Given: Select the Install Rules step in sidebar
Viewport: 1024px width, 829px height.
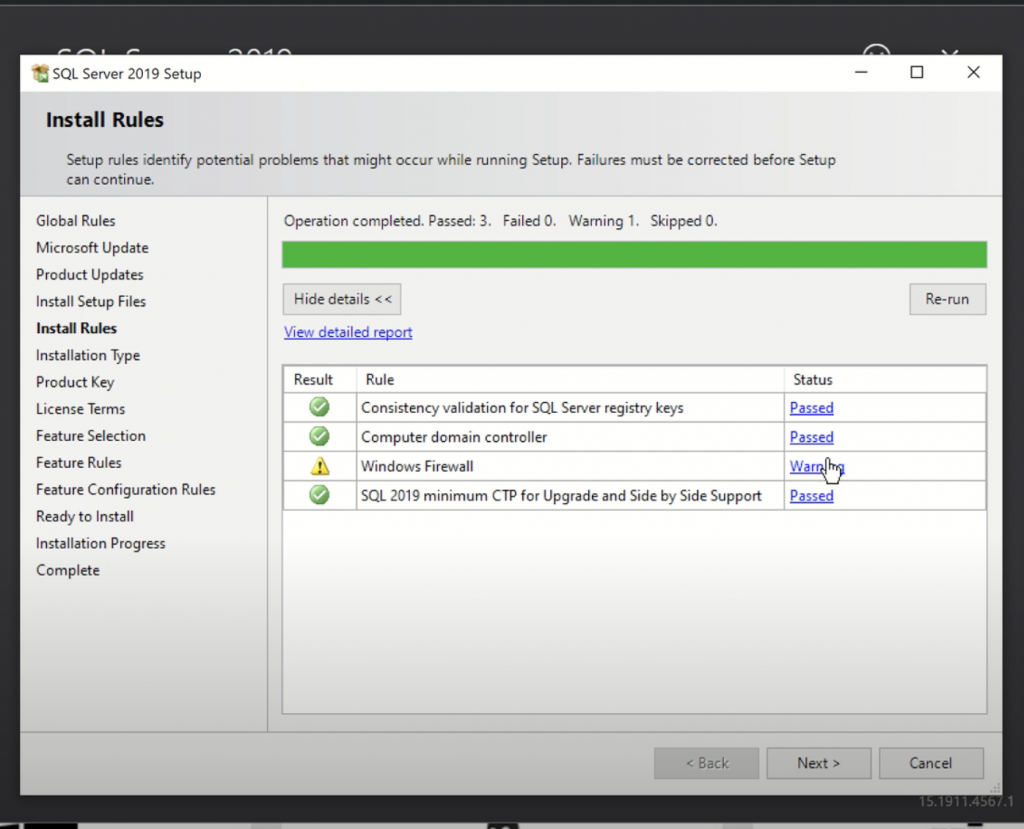Looking at the screenshot, I should point(76,328).
